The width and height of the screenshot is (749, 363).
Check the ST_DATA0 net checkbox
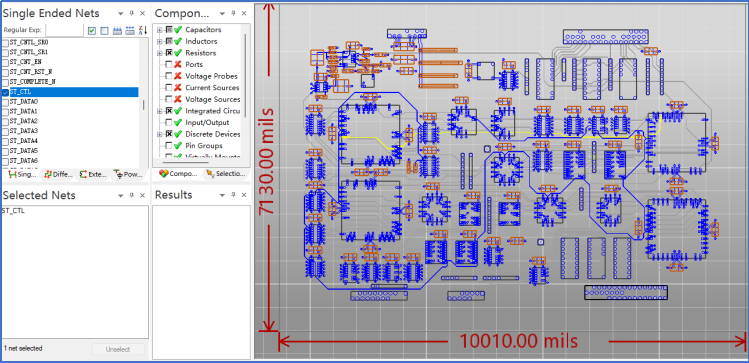click(x=5, y=102)
